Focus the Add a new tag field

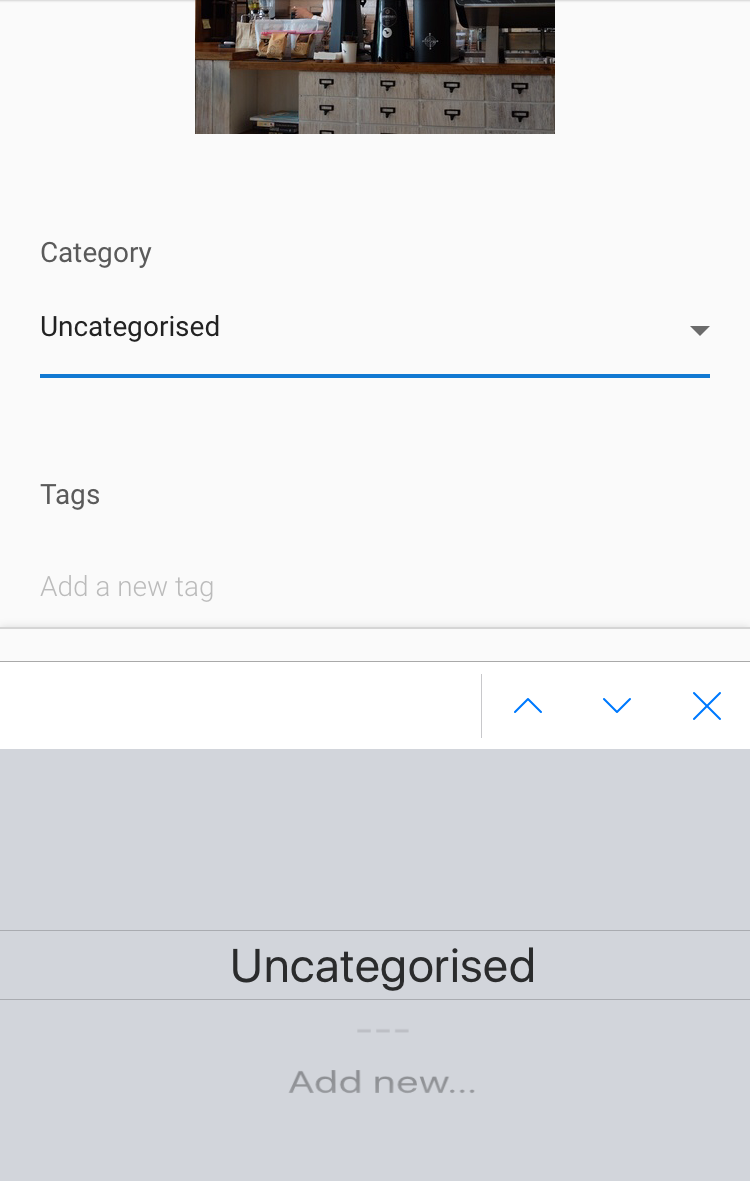(x=375, y=586)
